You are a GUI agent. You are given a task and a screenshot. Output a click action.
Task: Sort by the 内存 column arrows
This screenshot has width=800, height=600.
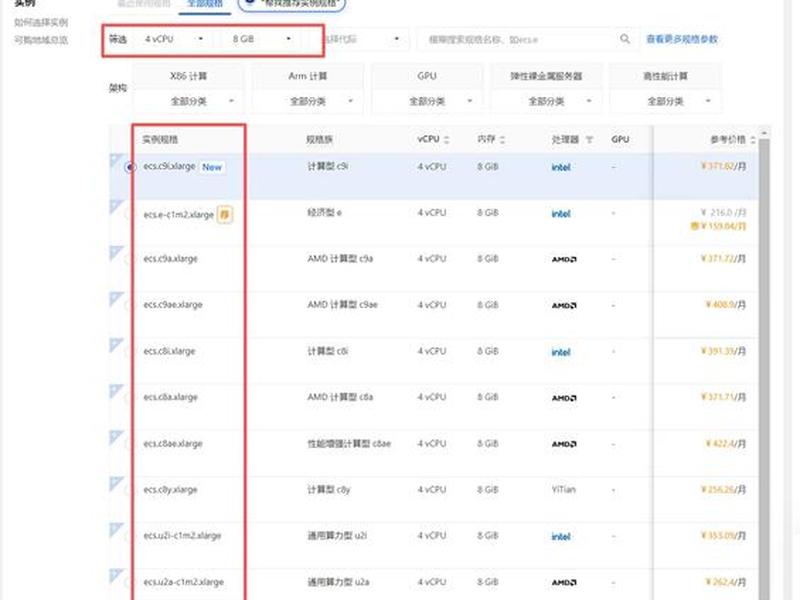point(502,139)
